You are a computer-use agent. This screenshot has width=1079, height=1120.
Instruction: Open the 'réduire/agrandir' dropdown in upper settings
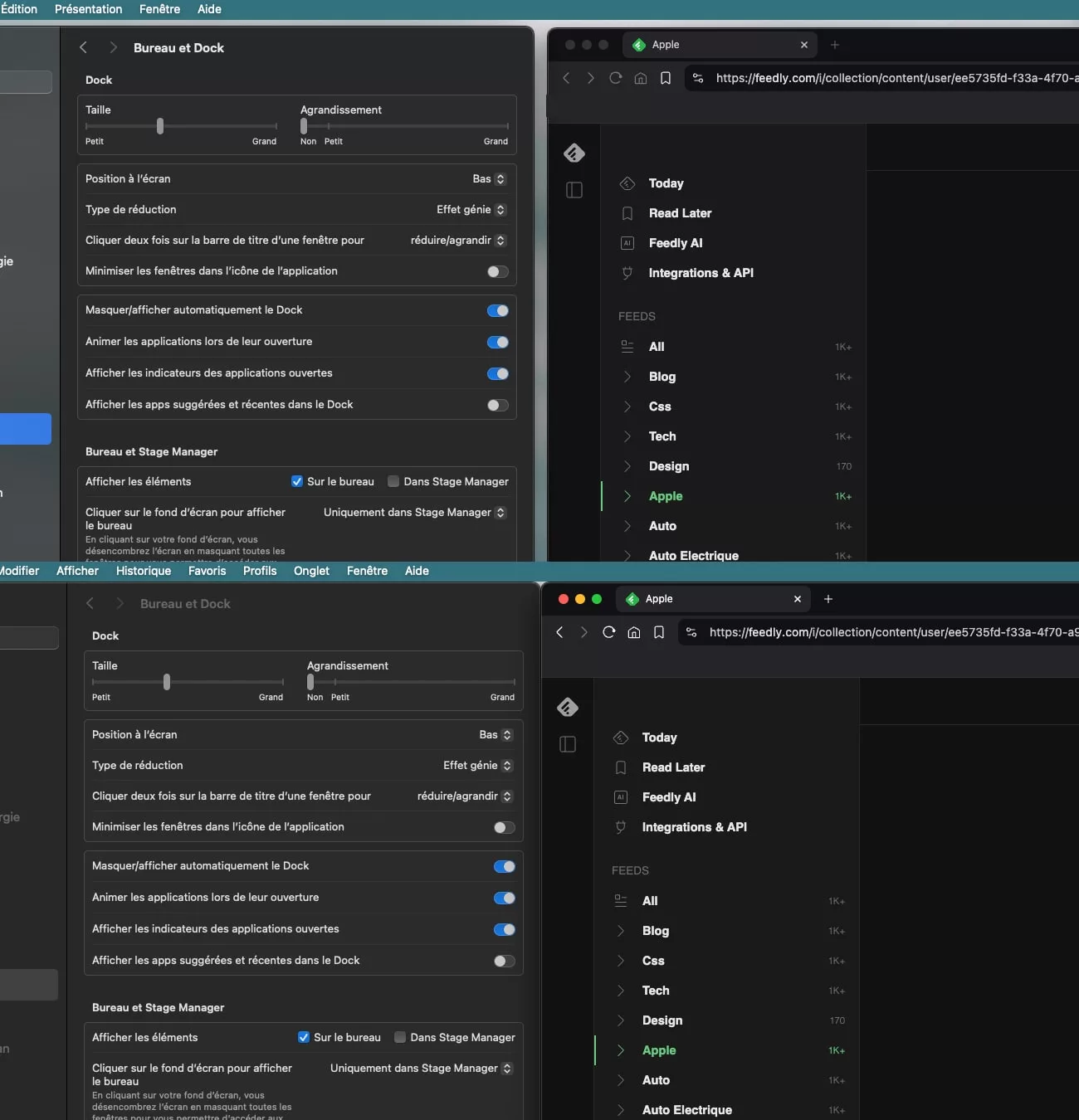click(x=458, y=240)
